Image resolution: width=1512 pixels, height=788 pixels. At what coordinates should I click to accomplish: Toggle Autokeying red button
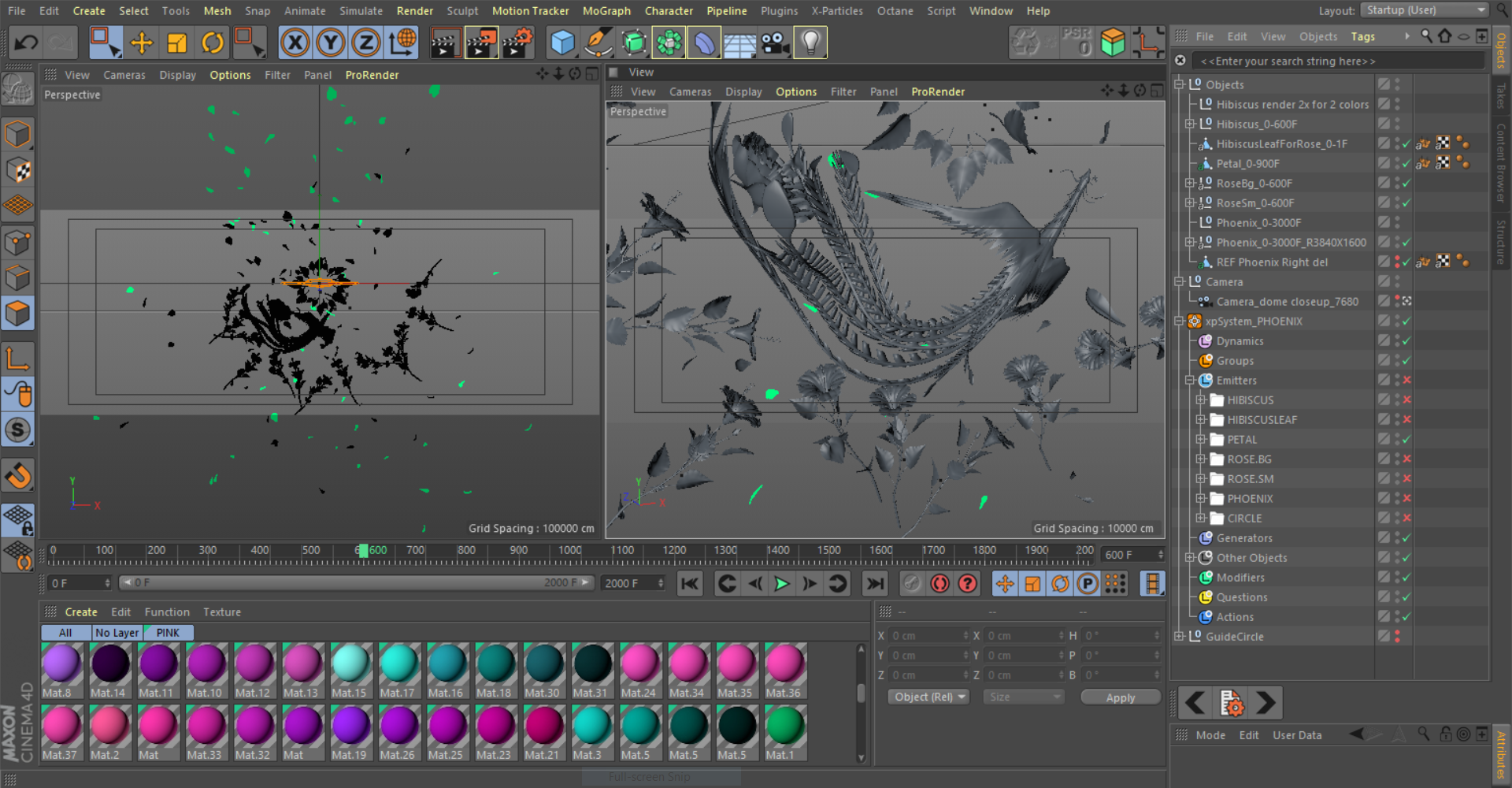click(x=939, y=584)
